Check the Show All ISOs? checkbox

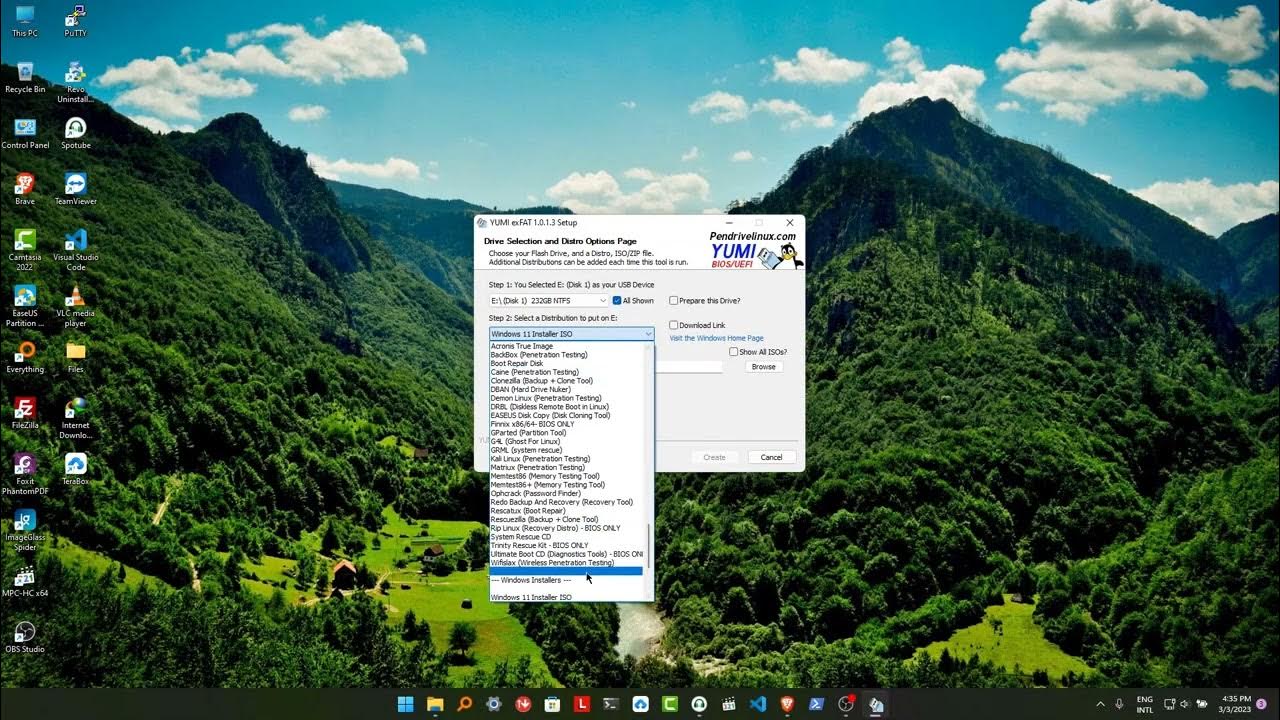pos(734,352)
